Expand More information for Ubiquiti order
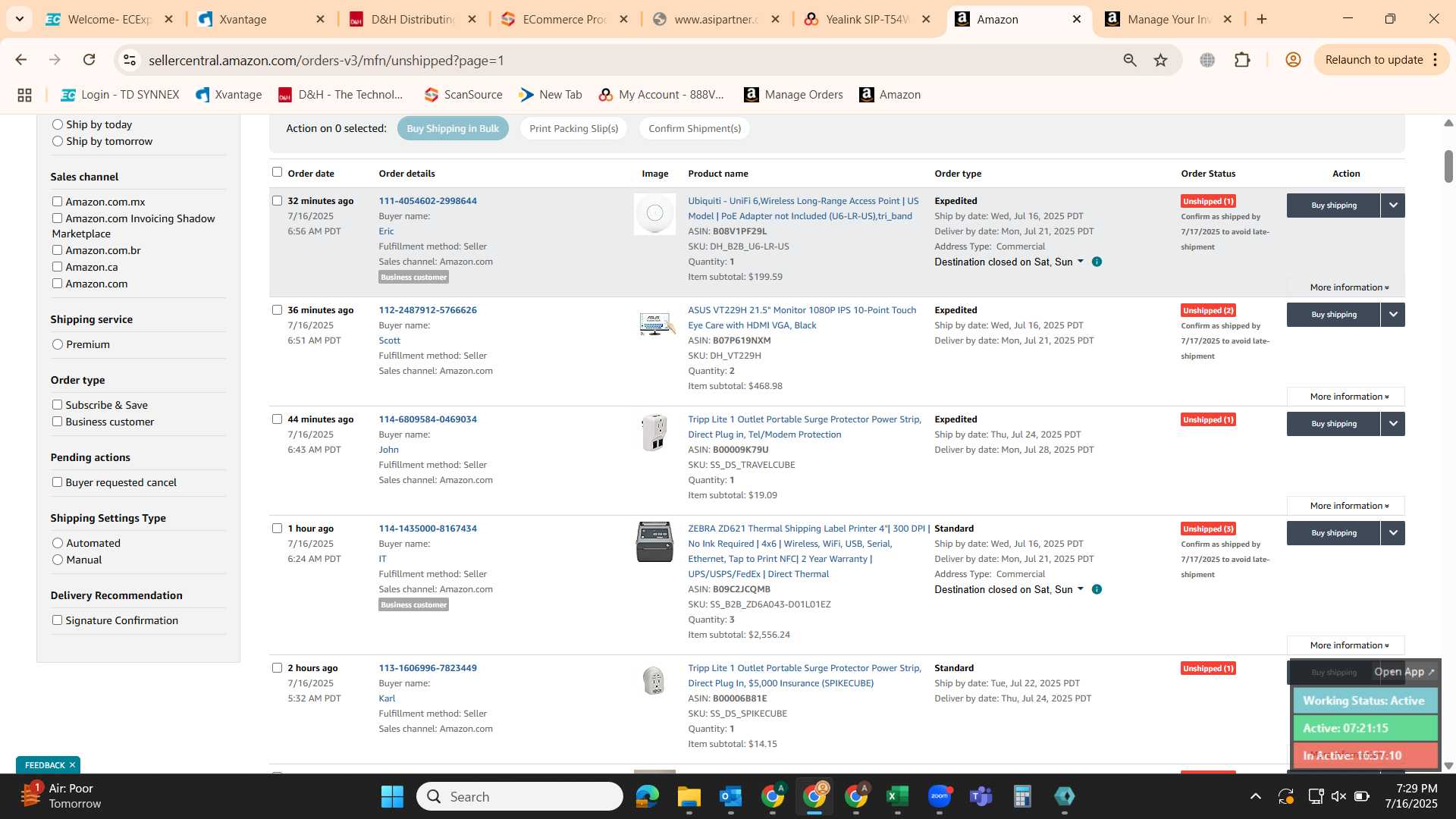This screenshot has height=819, width=1456. pyautogui.click(x=1346, y=287)
